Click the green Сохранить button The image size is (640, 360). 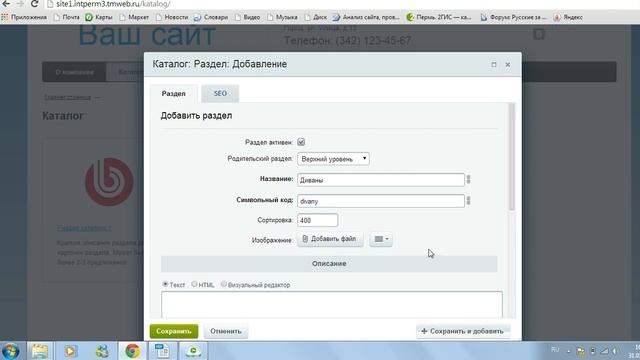point(174,331)
